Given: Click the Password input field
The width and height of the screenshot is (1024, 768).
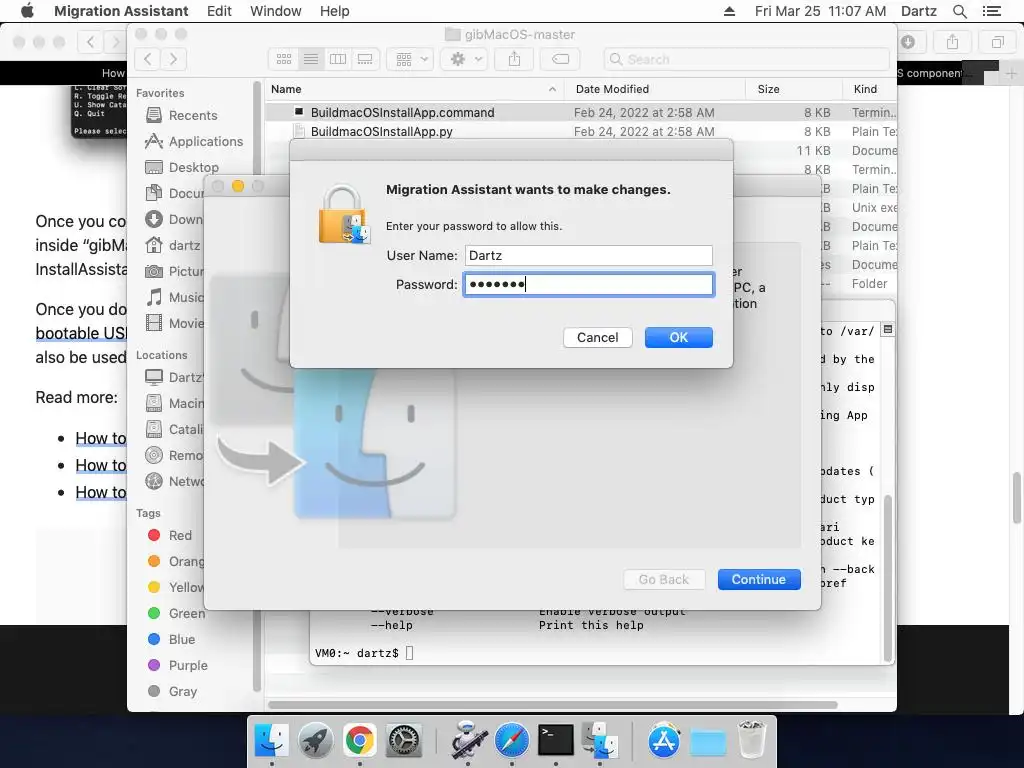Looking at the screenshot, I should pyautogui.click(x=588, y=285).
